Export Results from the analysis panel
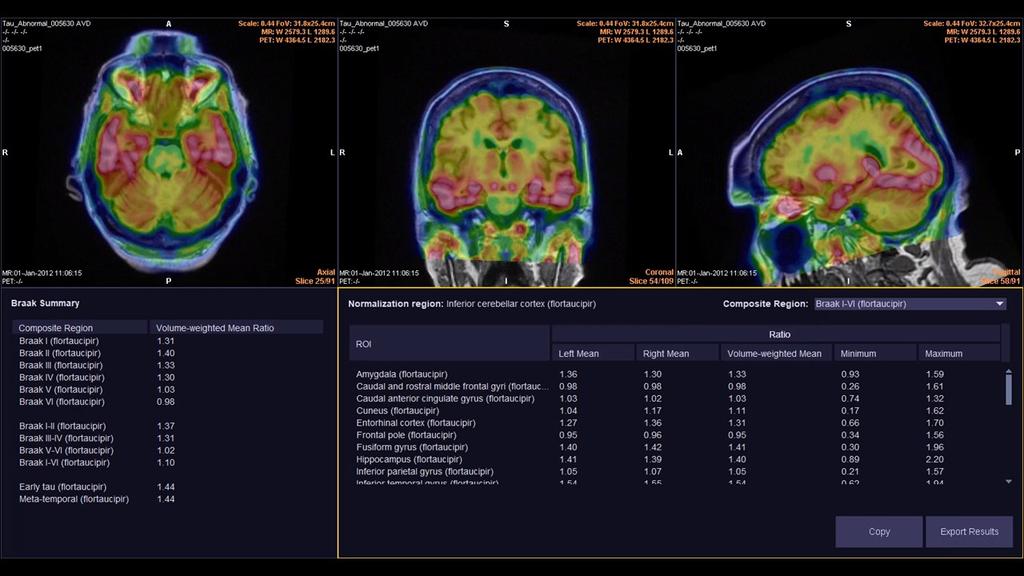The image size is (1024, 576). click(x=967, y=531)
